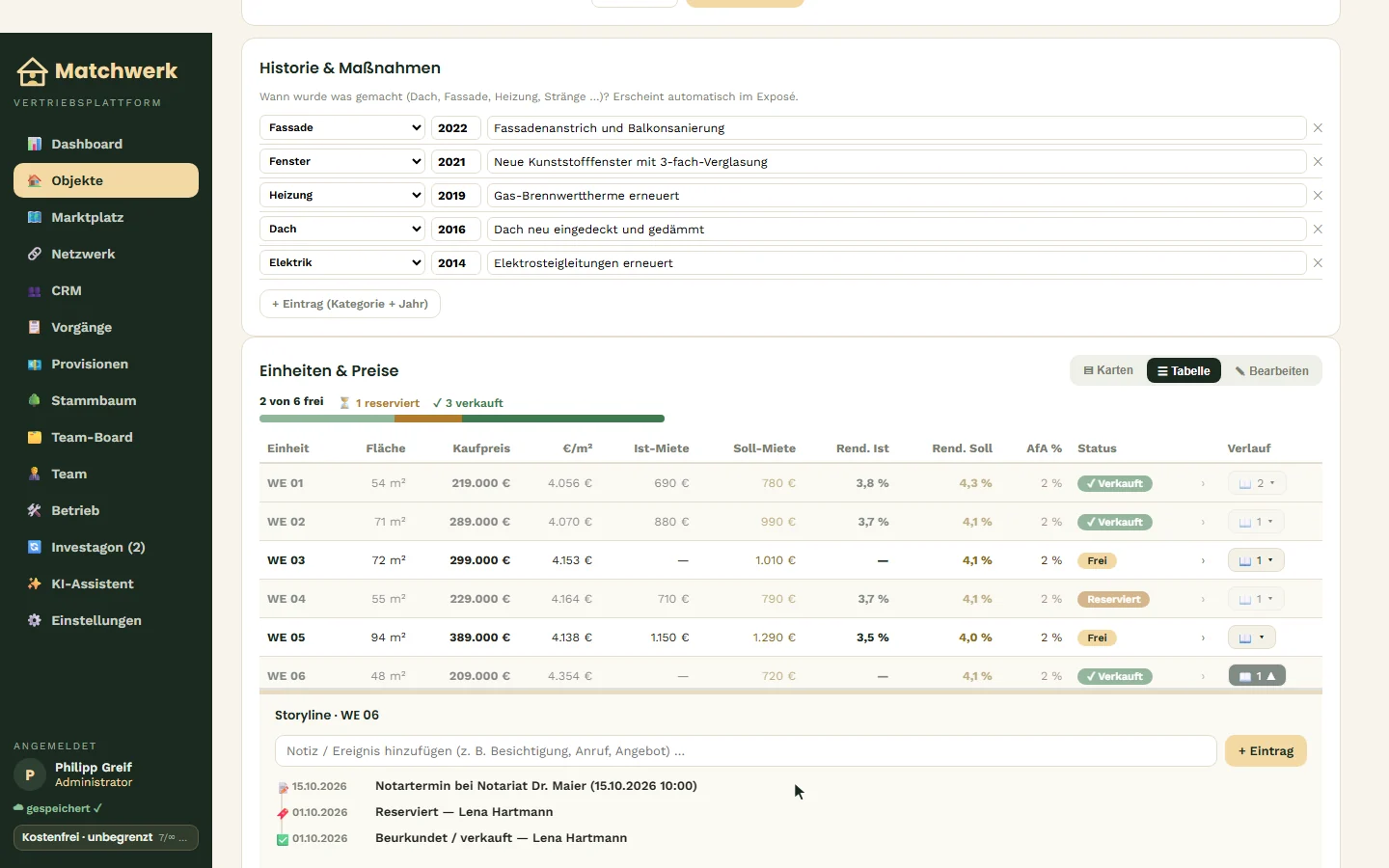The height and width of the screenshot is (868, 1389).
Task: Open the Philipp Greif user profile
Action: [73, 774]
